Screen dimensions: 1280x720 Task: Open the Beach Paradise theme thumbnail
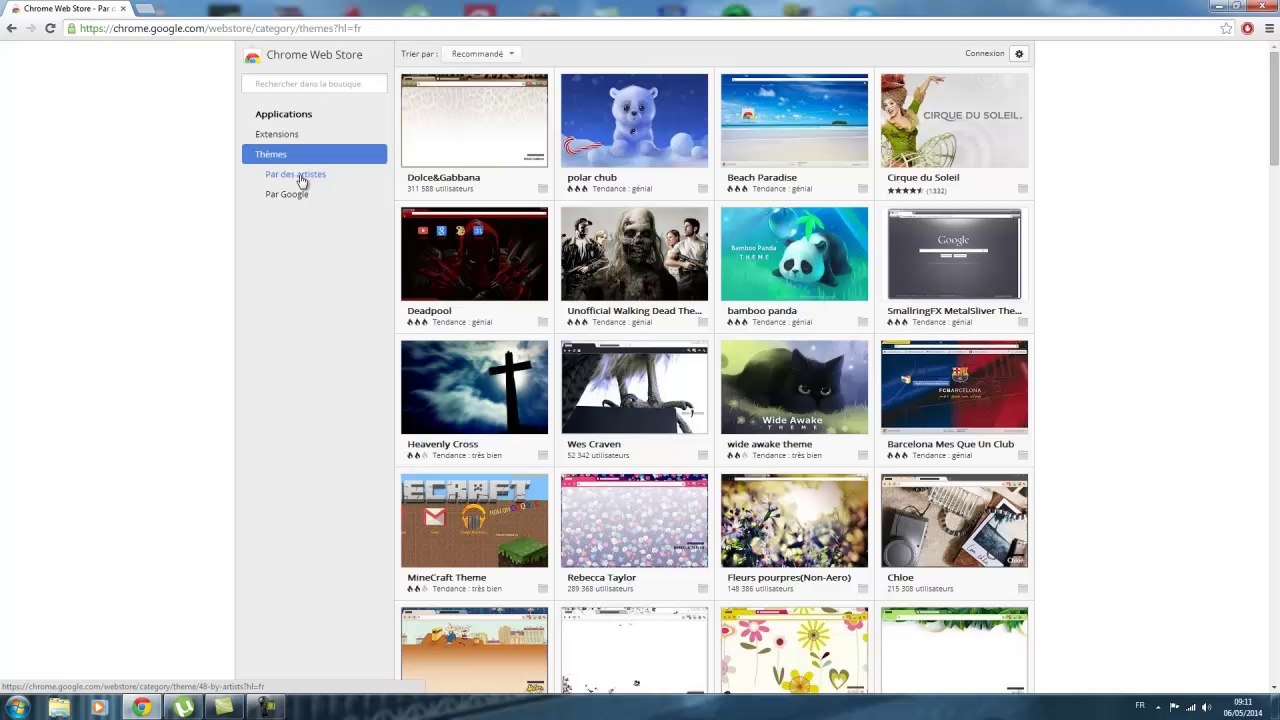click(794, 120)
